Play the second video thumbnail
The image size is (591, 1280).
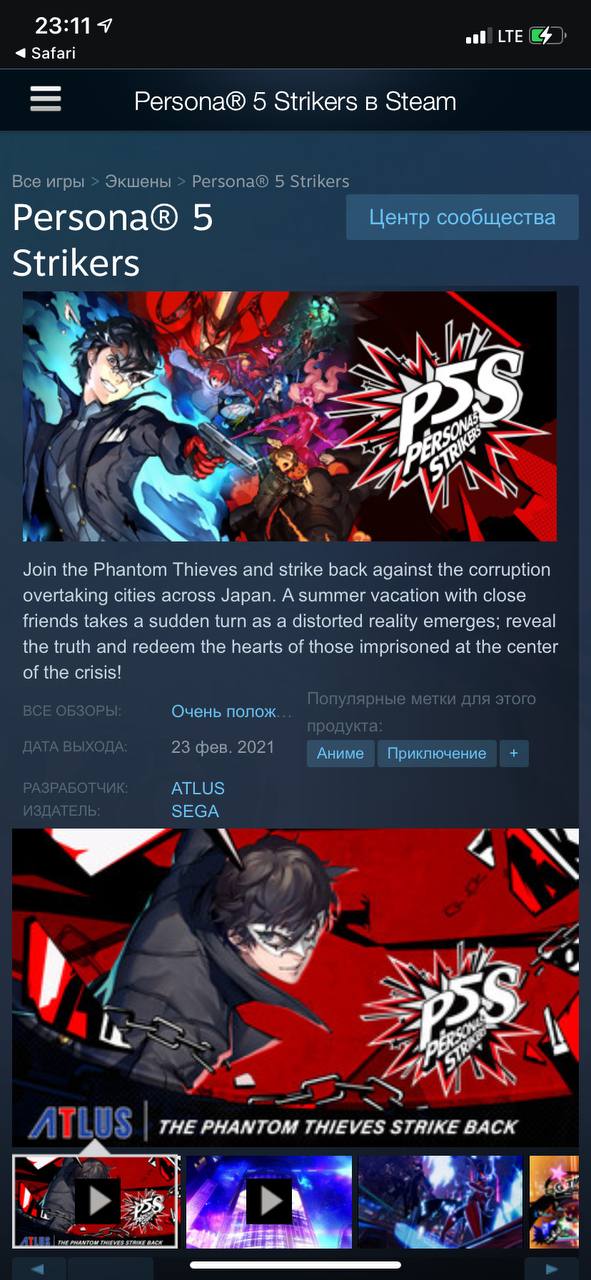click(x=269, y=1201)
